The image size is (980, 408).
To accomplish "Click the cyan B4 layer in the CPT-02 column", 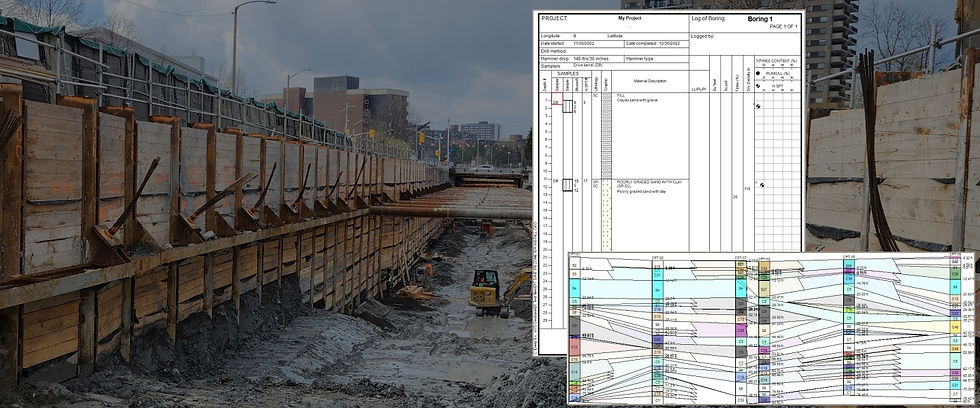I will tap(658, 289).
